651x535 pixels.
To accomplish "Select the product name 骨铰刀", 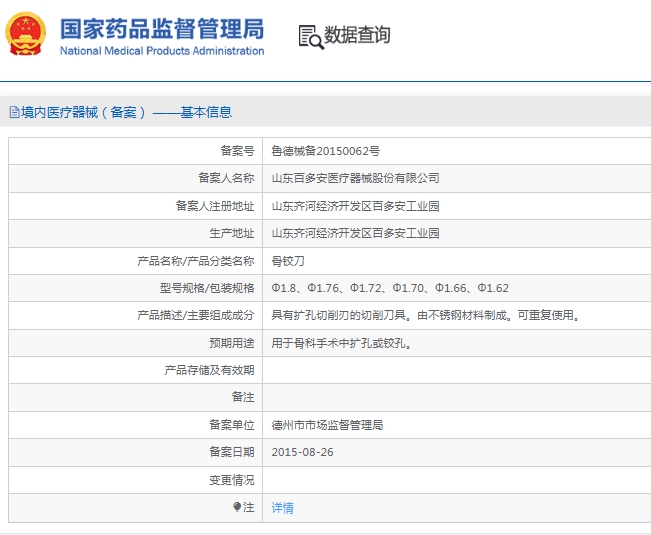I will coord(288,261).
